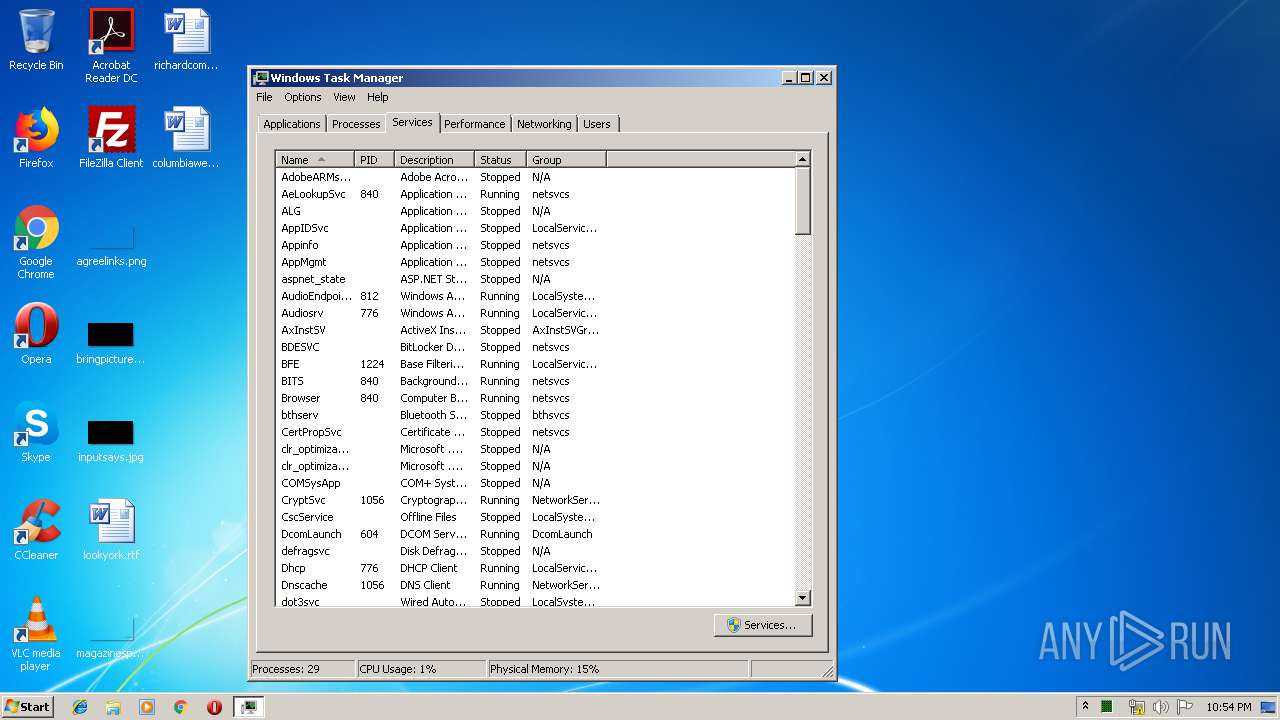Screen dimensions: 1280x720
Task: Switch to the Applications tab
Action: tap(292, 124)
